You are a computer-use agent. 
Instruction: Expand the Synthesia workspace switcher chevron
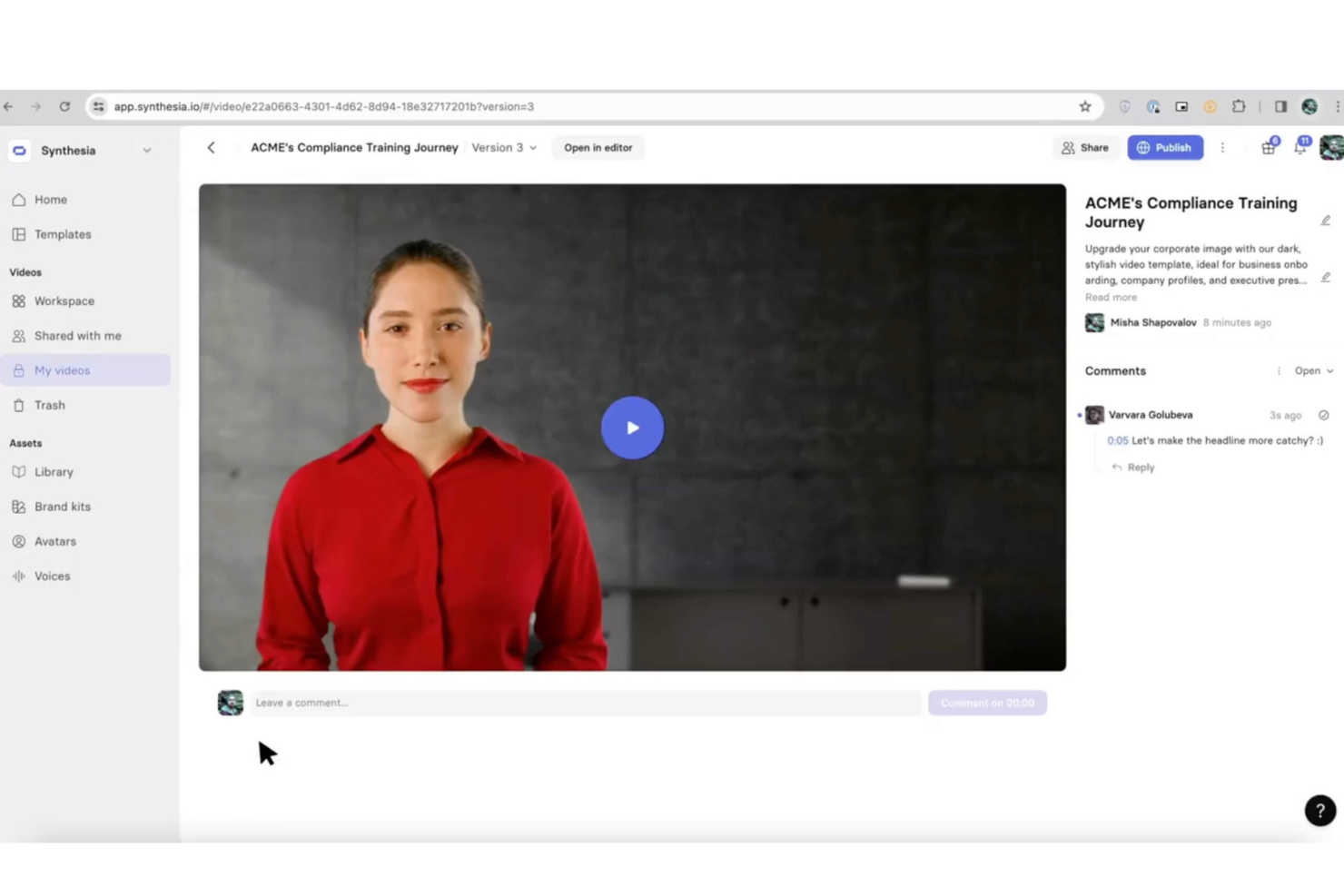tap(147, 151)
